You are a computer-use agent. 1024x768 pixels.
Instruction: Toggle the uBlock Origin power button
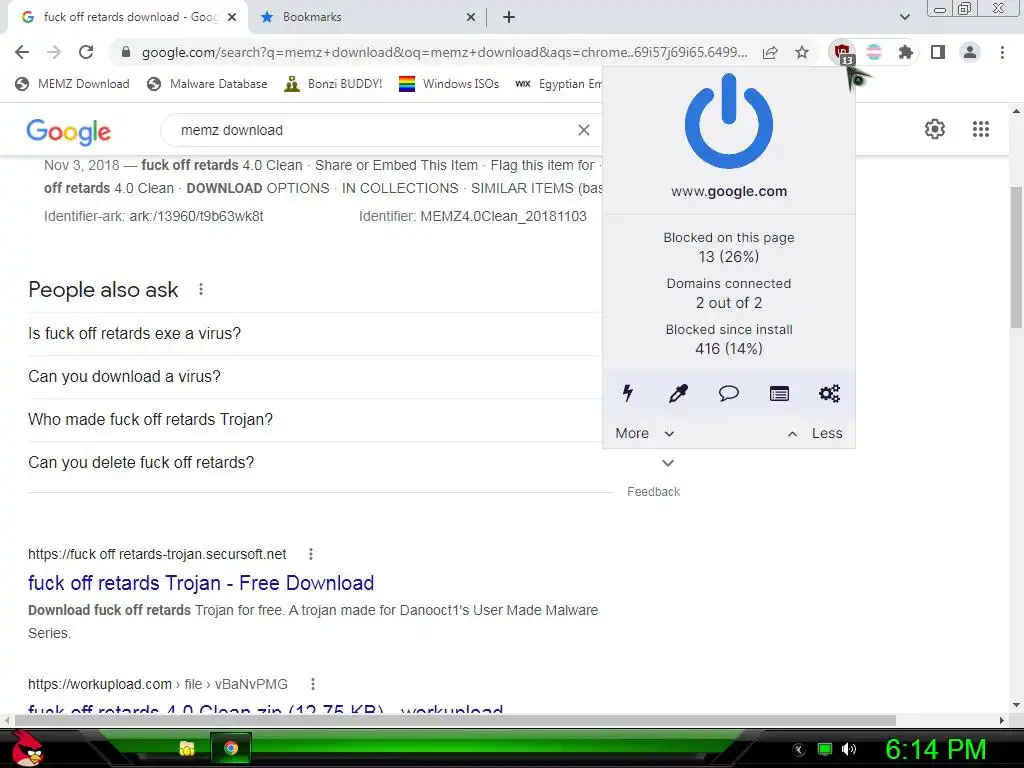(x=729, y=121)
